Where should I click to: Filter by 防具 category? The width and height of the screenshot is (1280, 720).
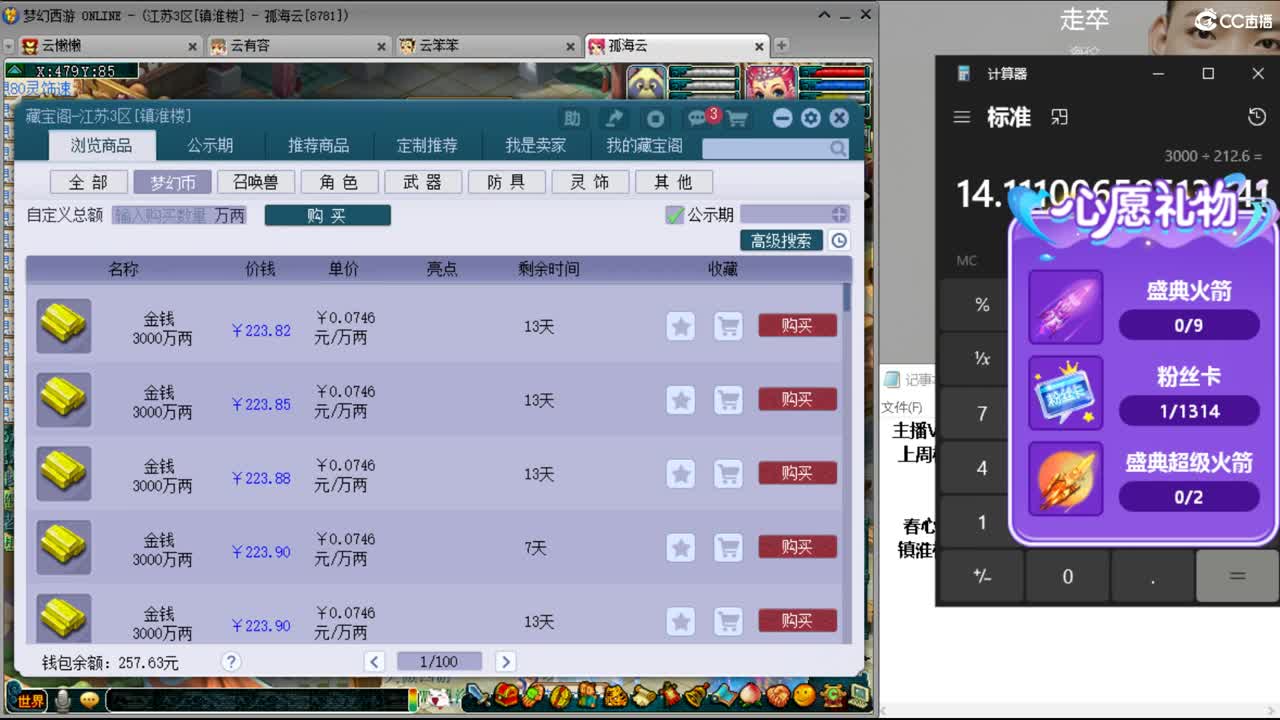click(x=507, y=182)
